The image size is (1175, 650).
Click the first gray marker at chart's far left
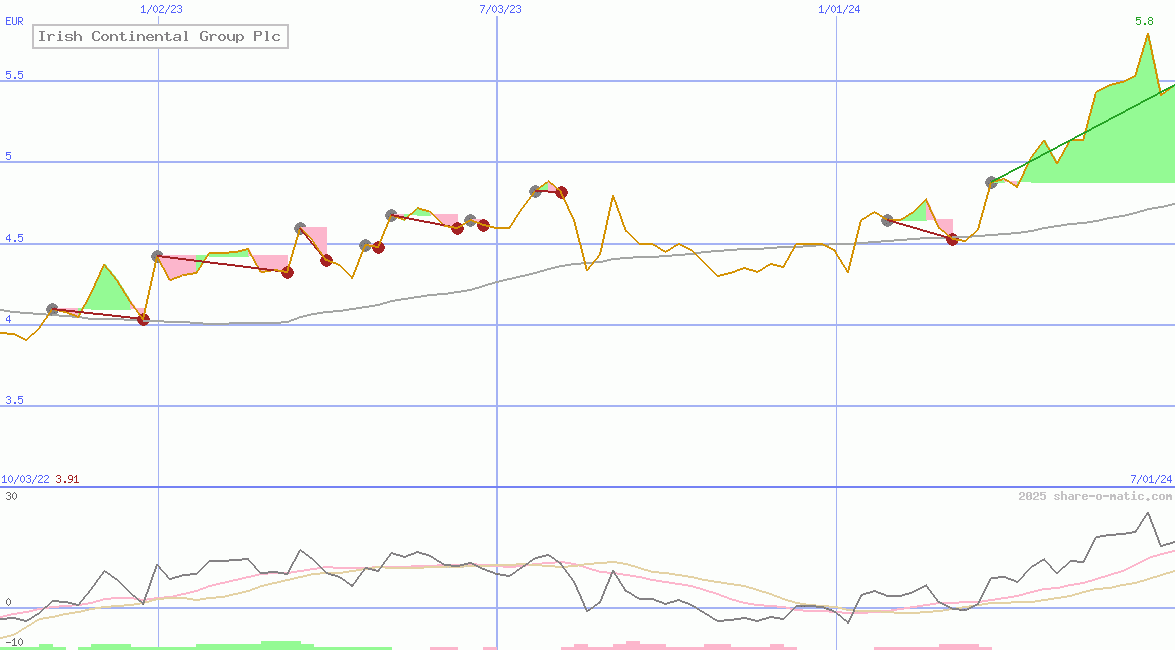(52, 310)
